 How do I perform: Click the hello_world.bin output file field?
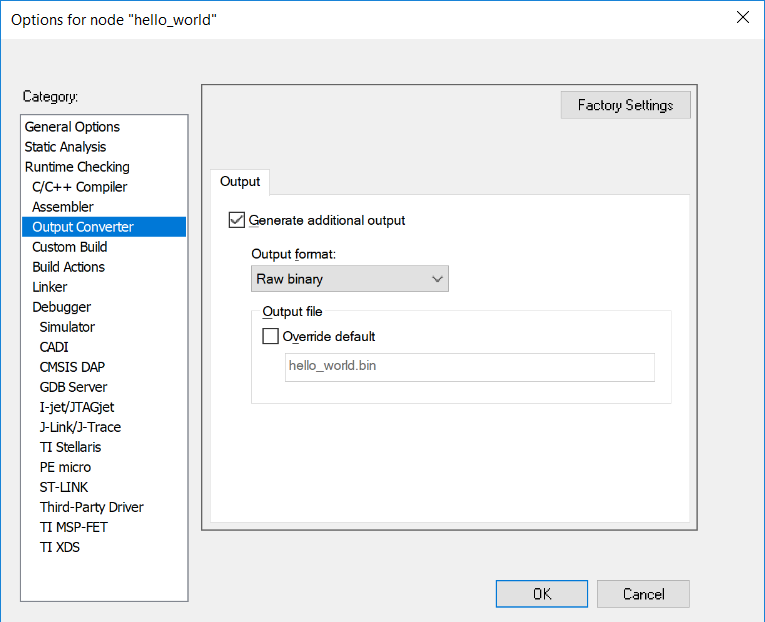(x=469, y=367)
